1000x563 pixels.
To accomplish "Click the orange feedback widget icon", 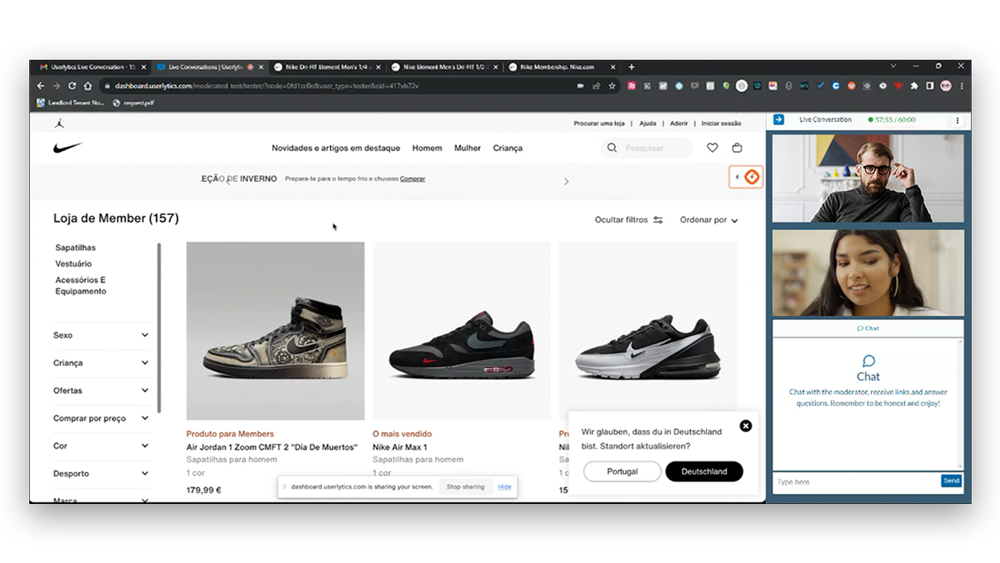I will pos(752,177).
